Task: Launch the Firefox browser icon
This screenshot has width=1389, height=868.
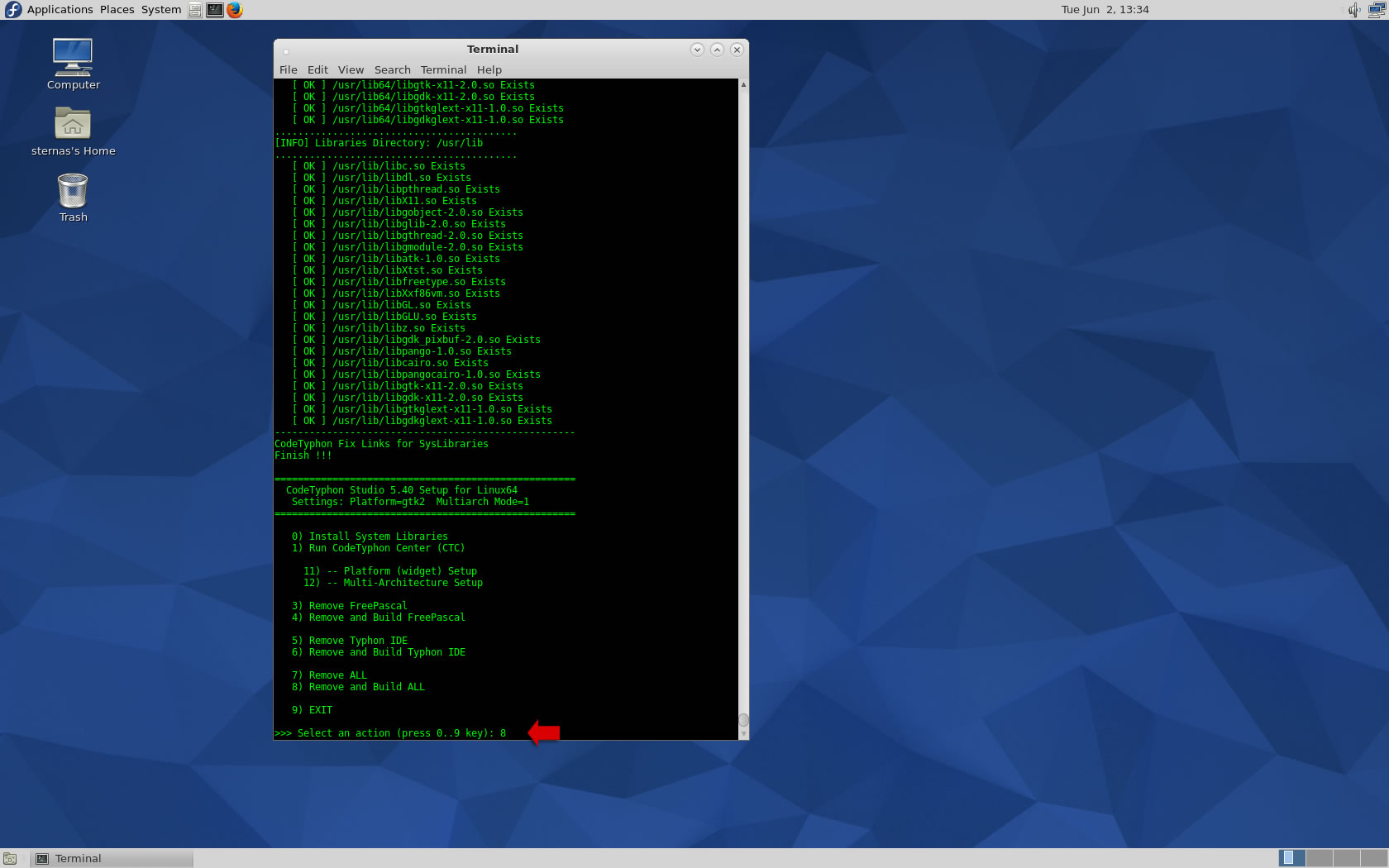Action: tap(235, 10)
